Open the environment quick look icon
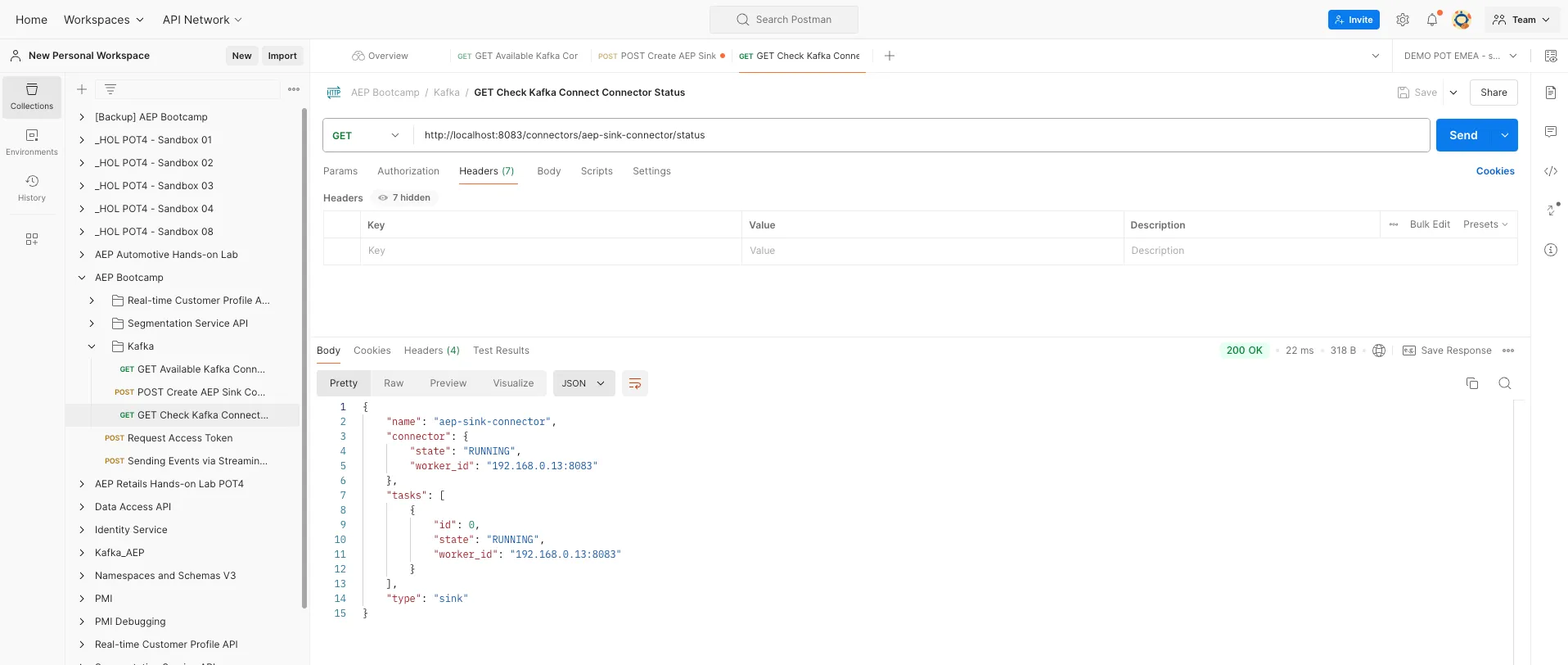The height and width of the screenshot is (665, 1568). 1551,56
